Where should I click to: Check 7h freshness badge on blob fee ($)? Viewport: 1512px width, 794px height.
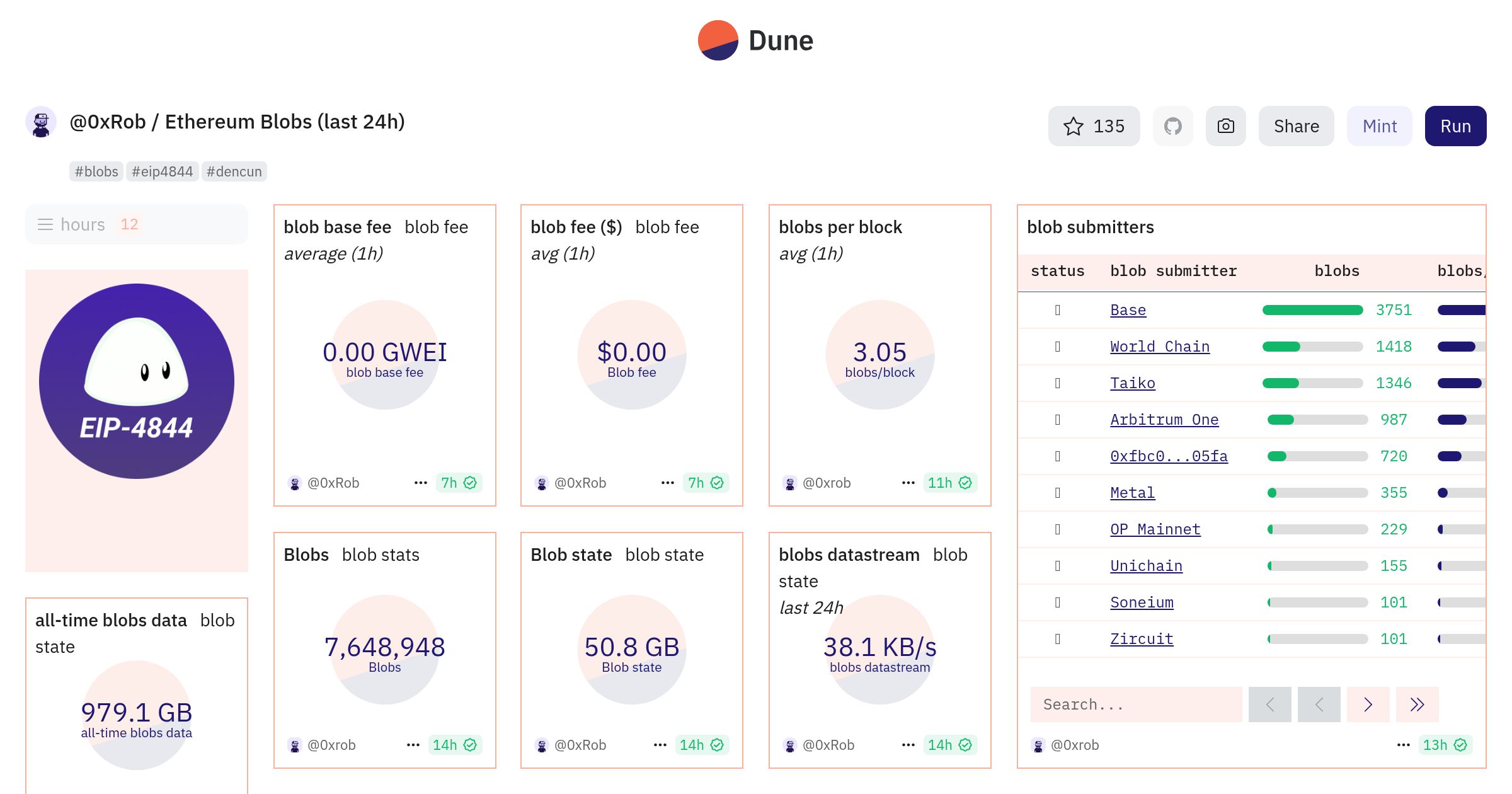[x=706, y=483]
